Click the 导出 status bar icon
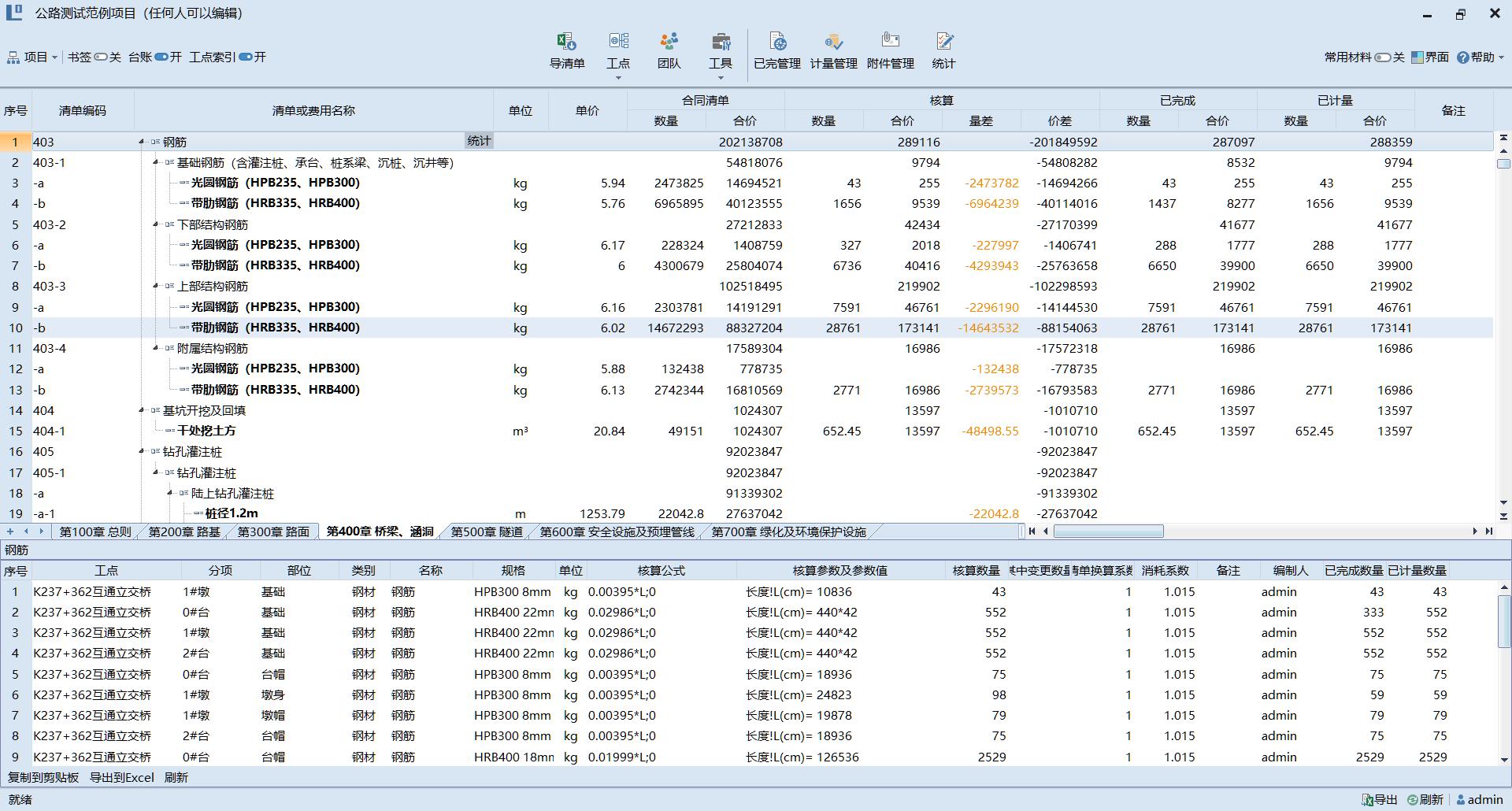 pos(1368,800)
